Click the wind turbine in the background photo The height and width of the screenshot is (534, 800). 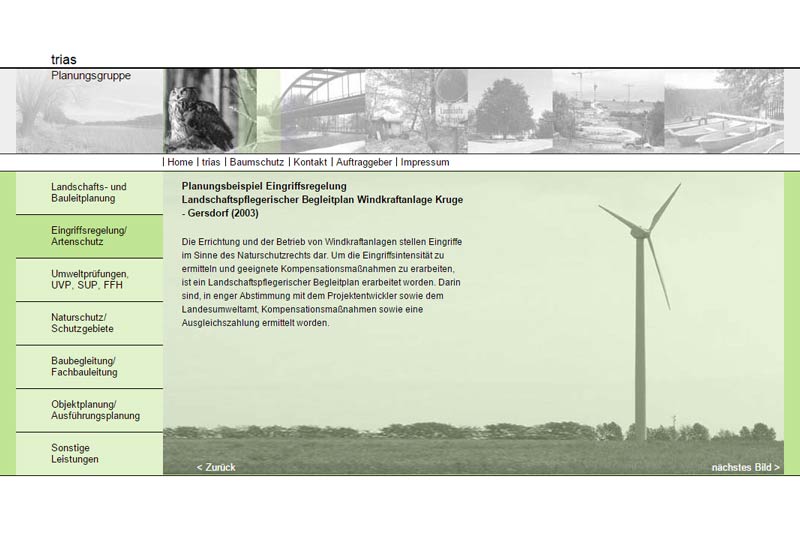tap(640, 311)
